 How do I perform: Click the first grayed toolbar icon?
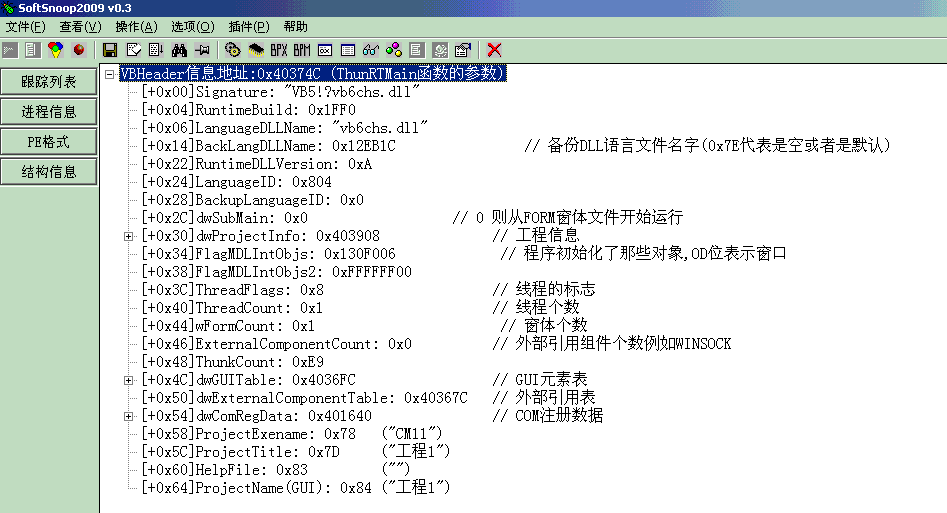pos(10,50)
